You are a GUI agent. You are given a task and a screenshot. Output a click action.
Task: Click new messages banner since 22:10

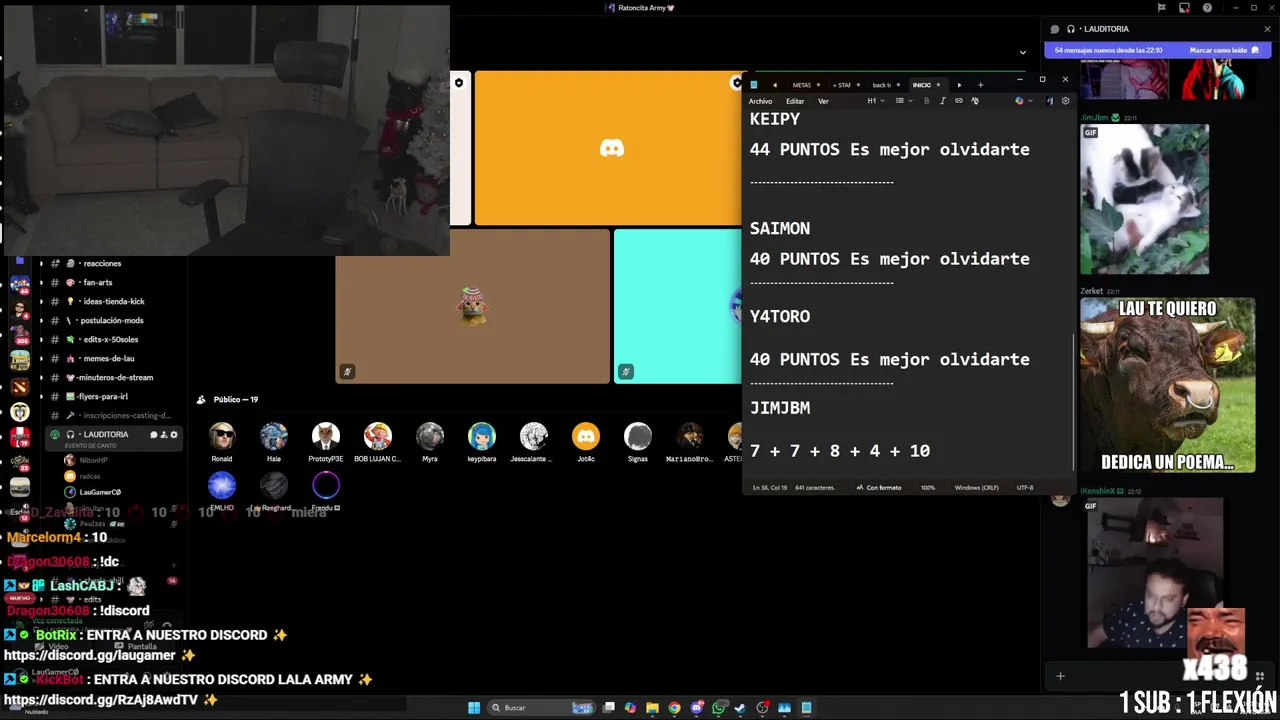pyautogui.click(x=1159, y=50)
